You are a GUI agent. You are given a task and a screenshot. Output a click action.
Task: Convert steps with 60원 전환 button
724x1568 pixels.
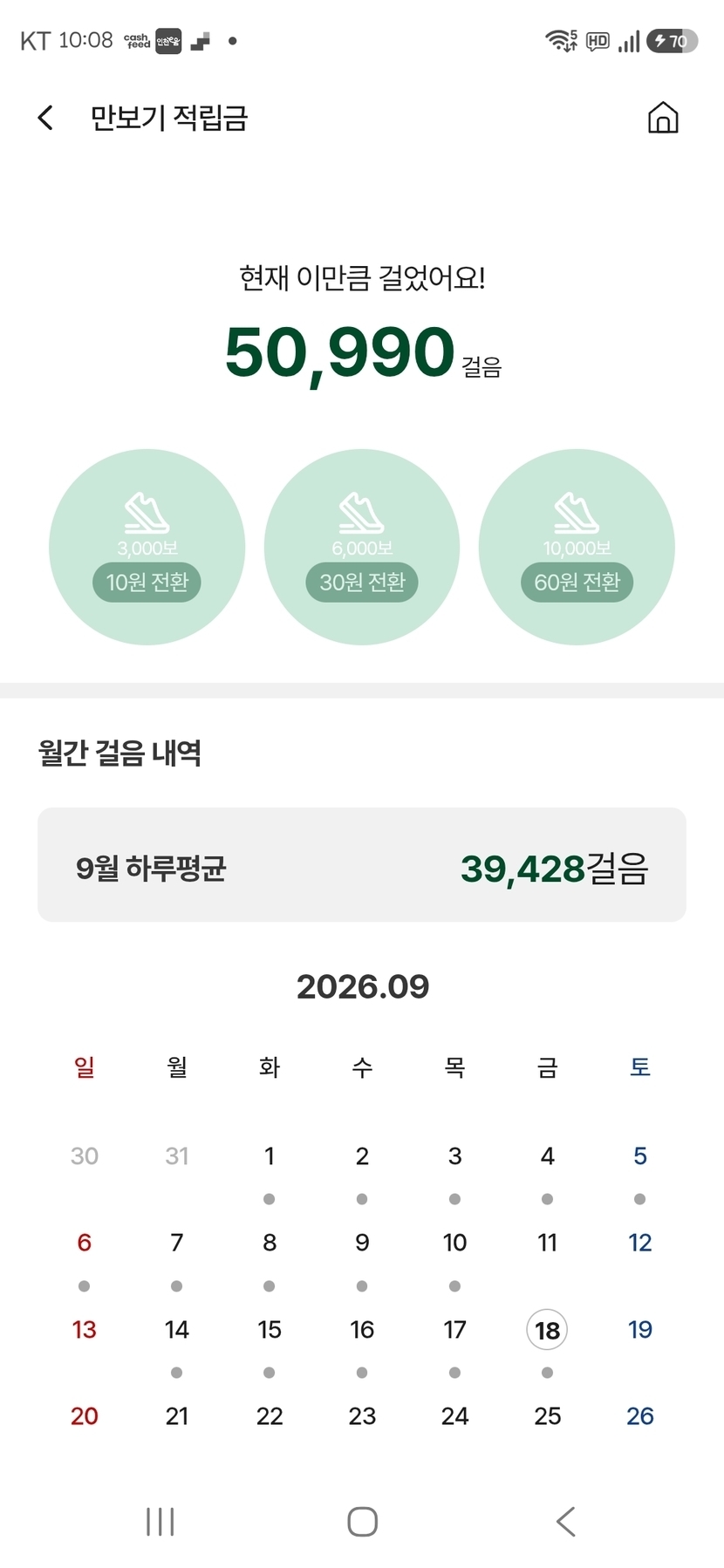point(577,582)
